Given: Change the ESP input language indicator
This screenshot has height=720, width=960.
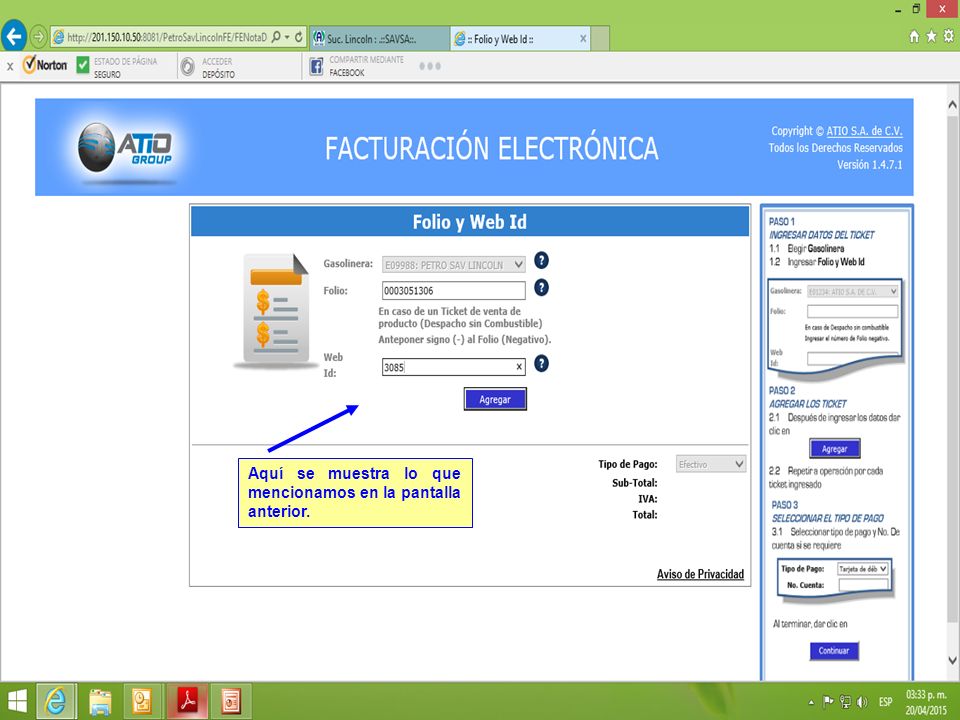Looking at the screenshot, I should coord(885,702).
